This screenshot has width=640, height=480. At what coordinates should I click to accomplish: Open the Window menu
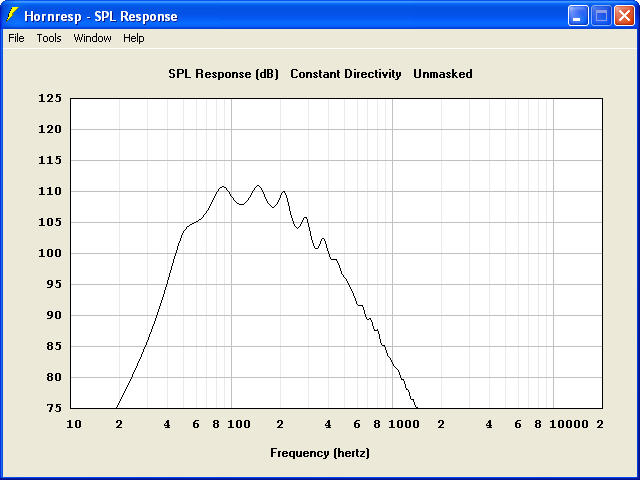pos(92,38)
